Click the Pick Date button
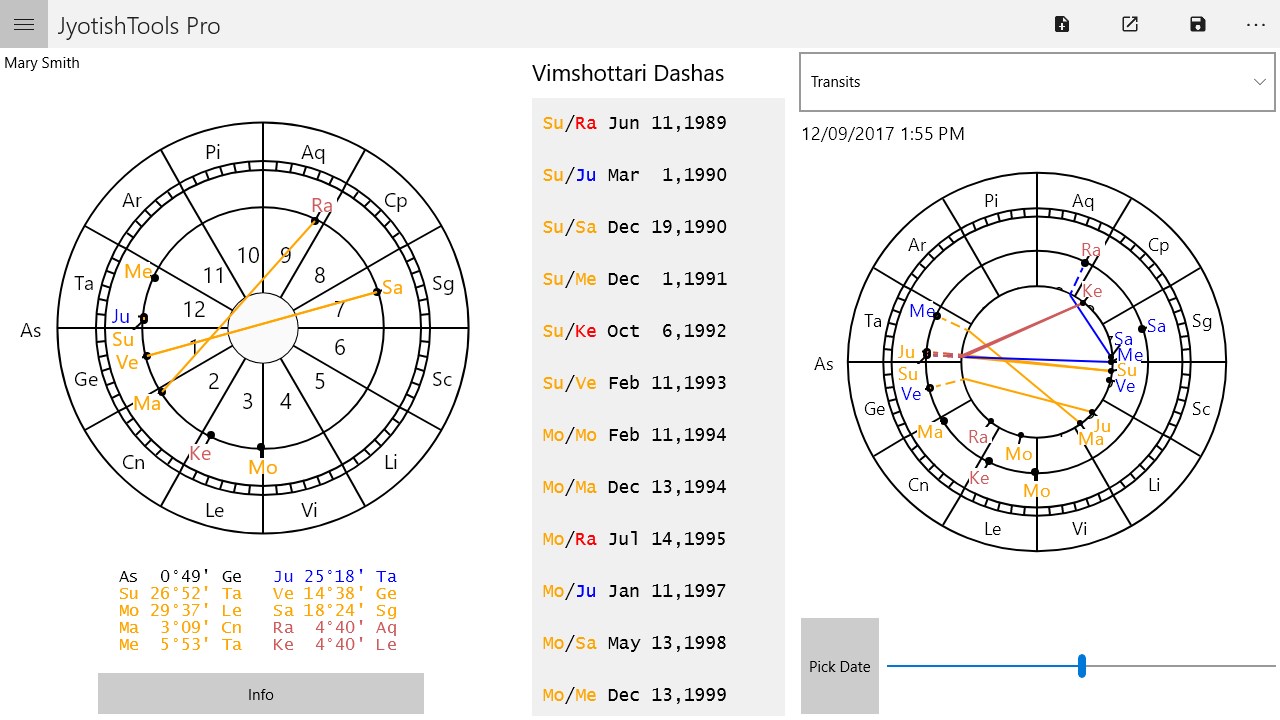This screenshot has height=720, width=1280. (x=840, y=666)
